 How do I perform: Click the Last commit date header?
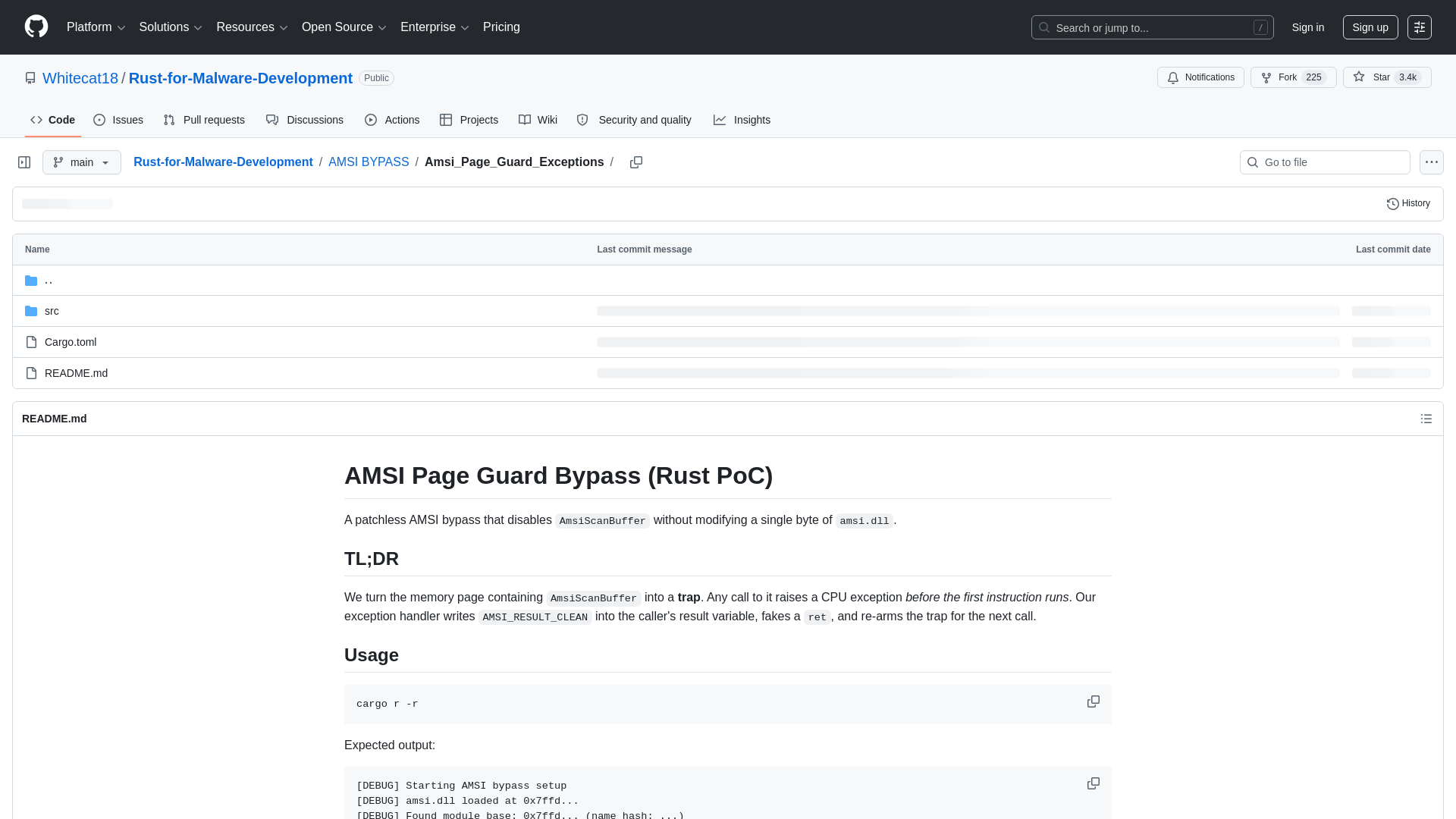1393,249
